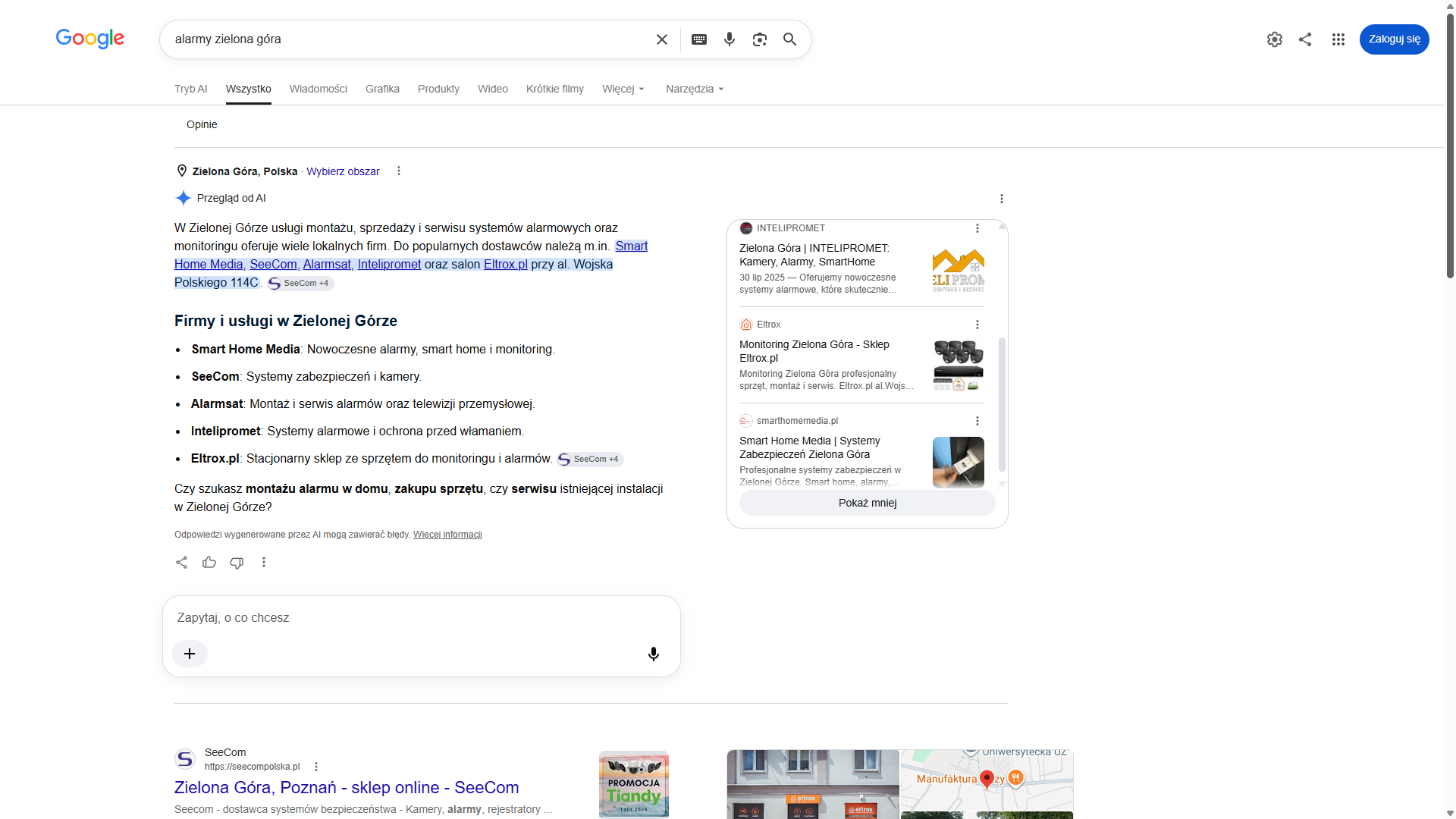Screen dimensions: 1456x819
Task: Switch to Tryb AI tab
Action: tap(191, 89)
